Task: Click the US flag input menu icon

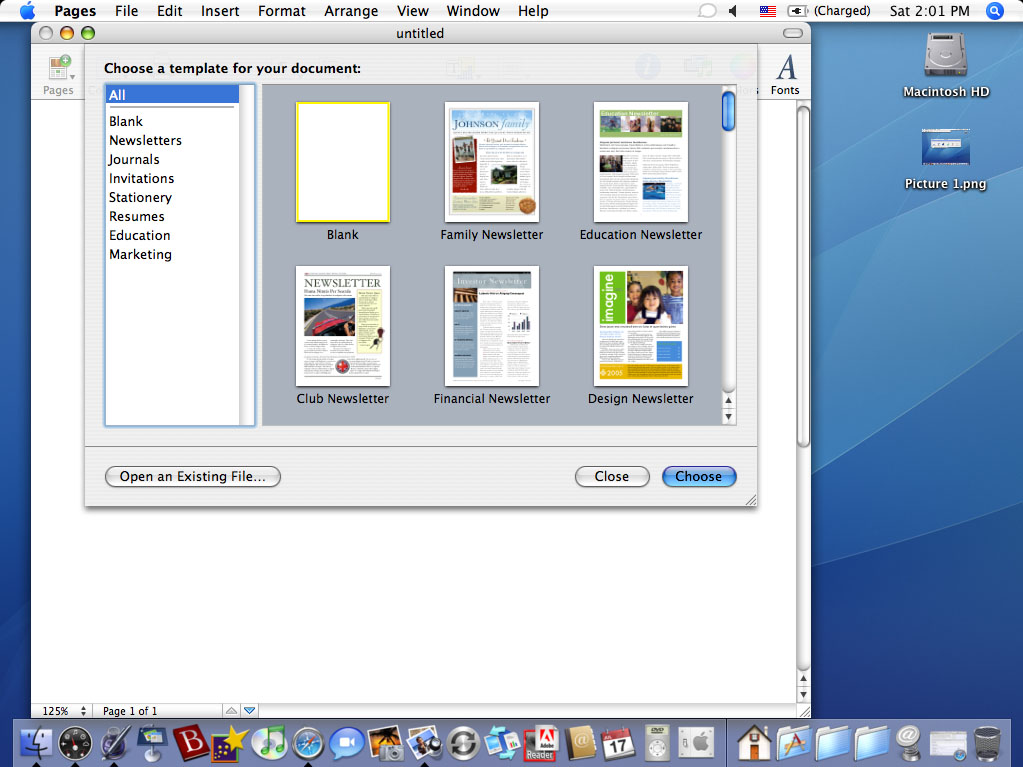Action: (767, 10)
